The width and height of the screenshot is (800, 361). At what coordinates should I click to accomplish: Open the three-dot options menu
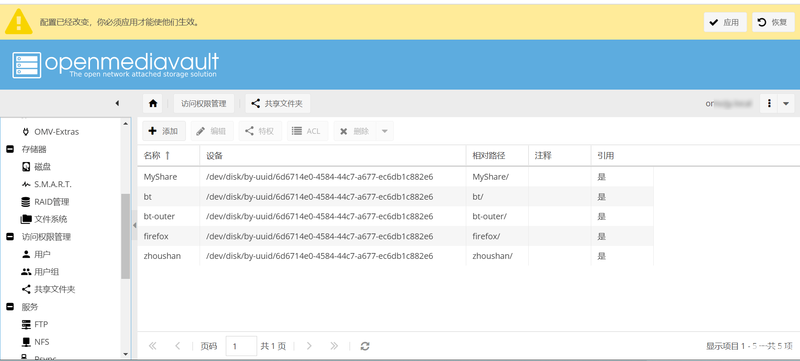coord(769,104)
